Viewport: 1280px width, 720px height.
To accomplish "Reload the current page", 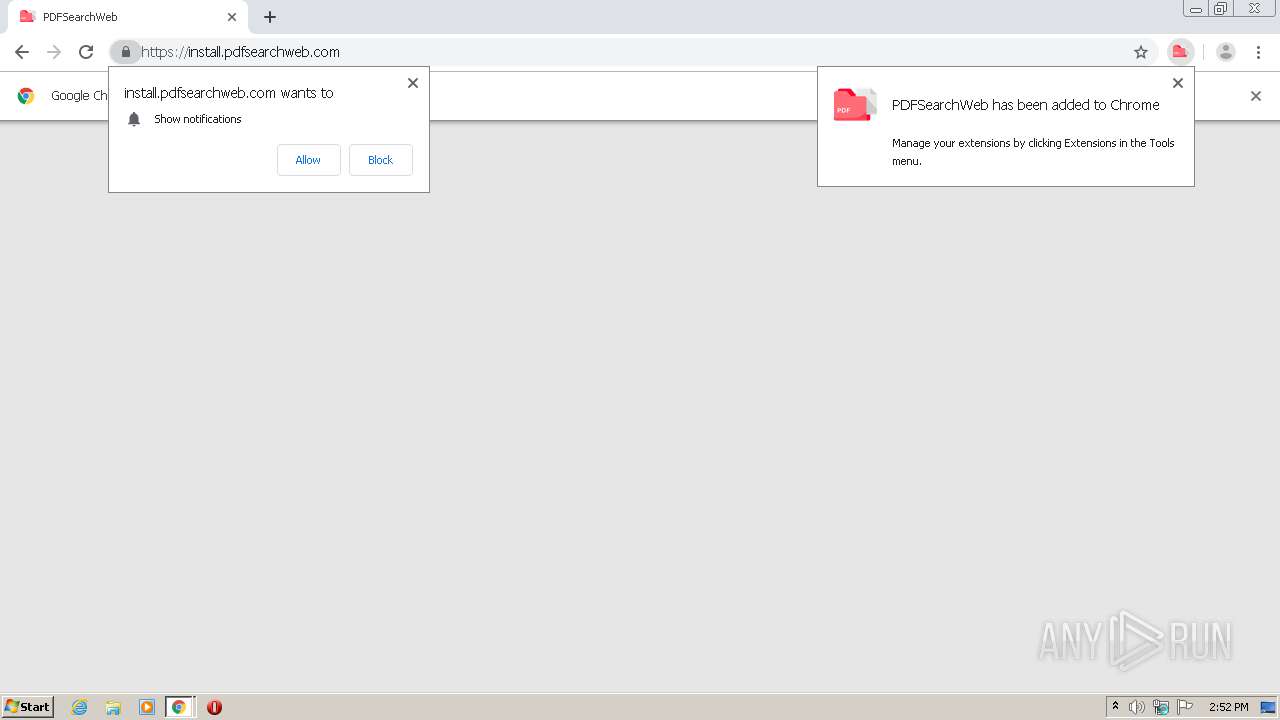I will [x=86, y=52].
